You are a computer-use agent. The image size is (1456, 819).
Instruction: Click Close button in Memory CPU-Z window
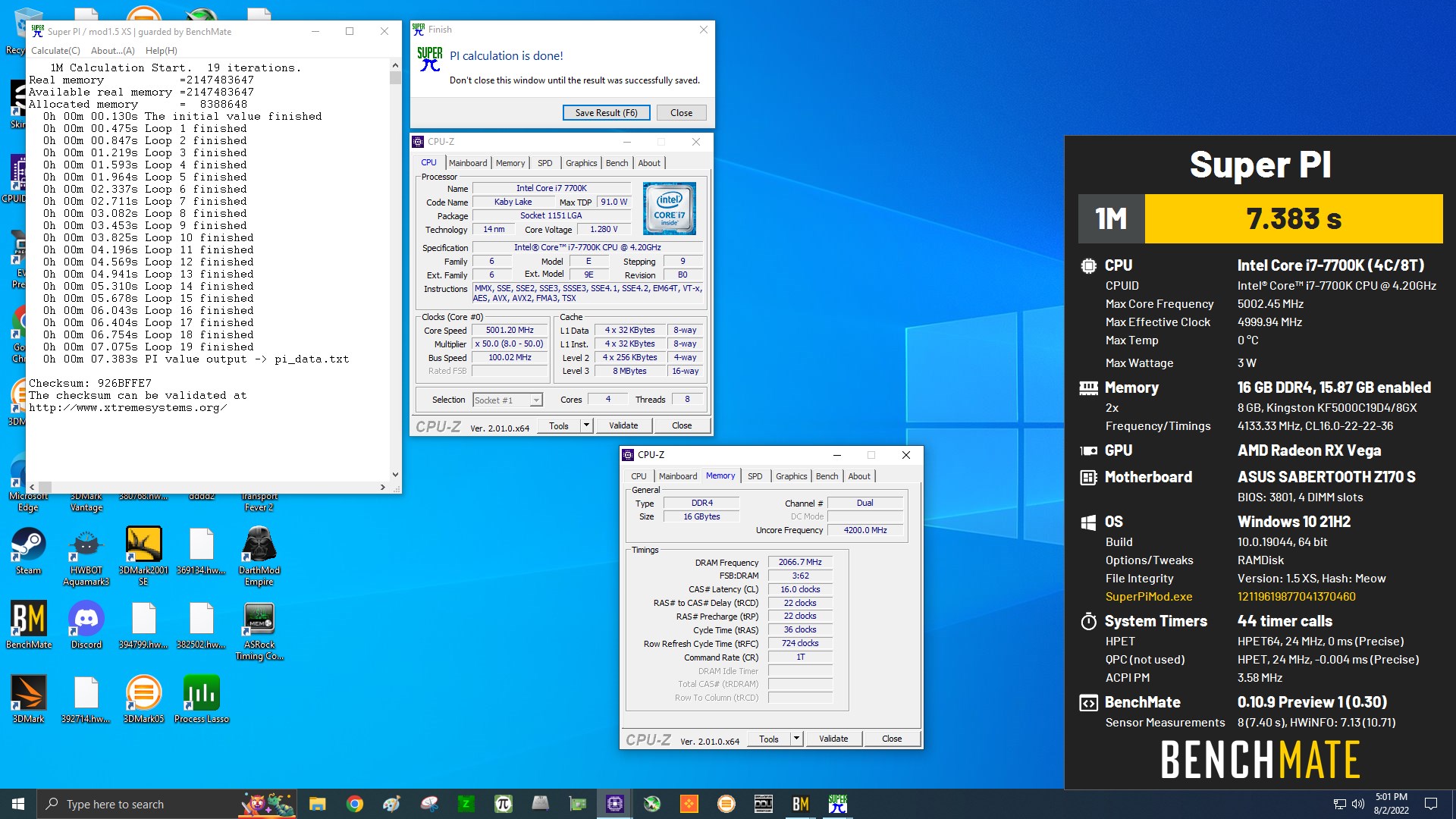coord(892,739)
